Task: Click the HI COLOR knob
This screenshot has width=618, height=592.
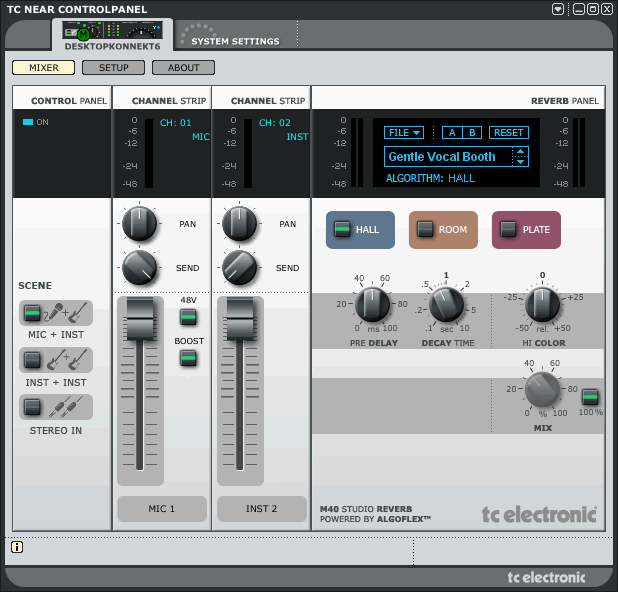Action: tap(543, 304)
